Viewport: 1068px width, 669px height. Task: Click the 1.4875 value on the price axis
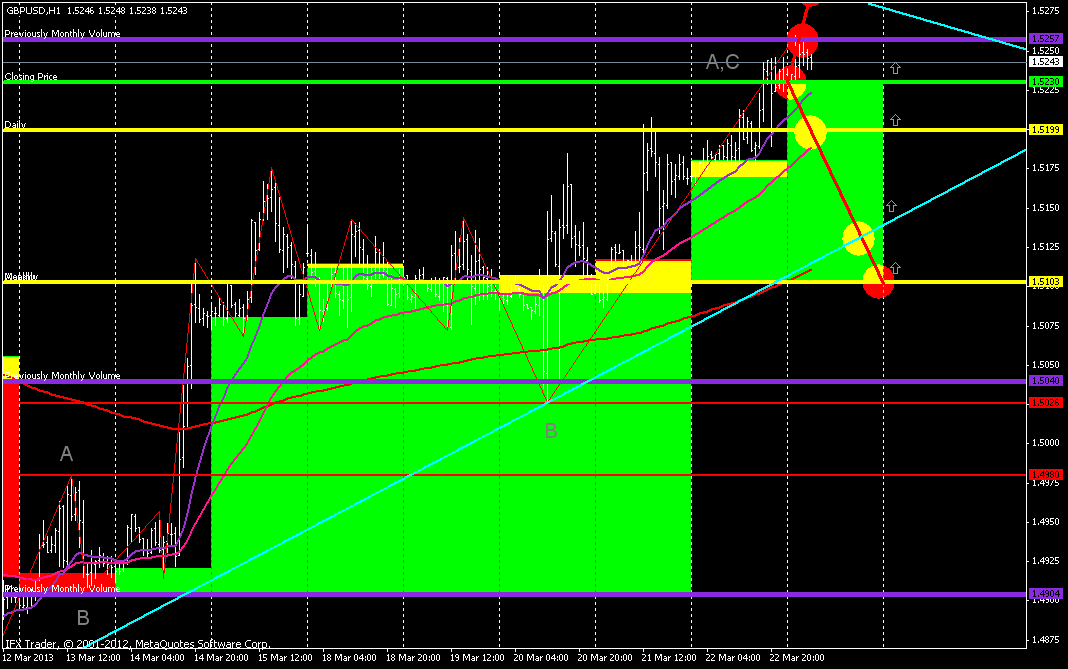(x=1046, y=639)
